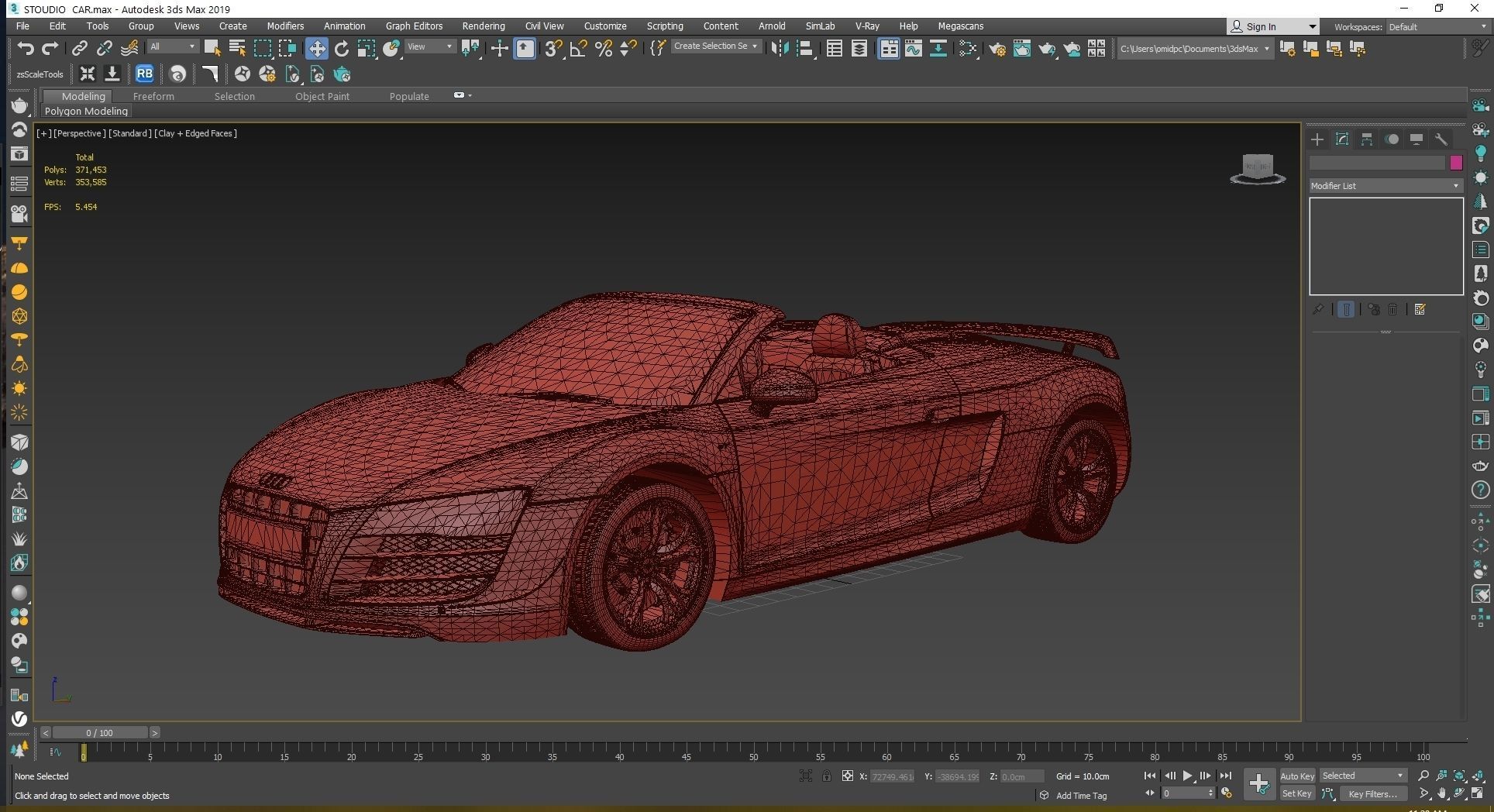Viewport: 1494px width, 812px height.
Task: Click the Unlink Selection icon
Action: pyautogui.click(x=104, y=49)
